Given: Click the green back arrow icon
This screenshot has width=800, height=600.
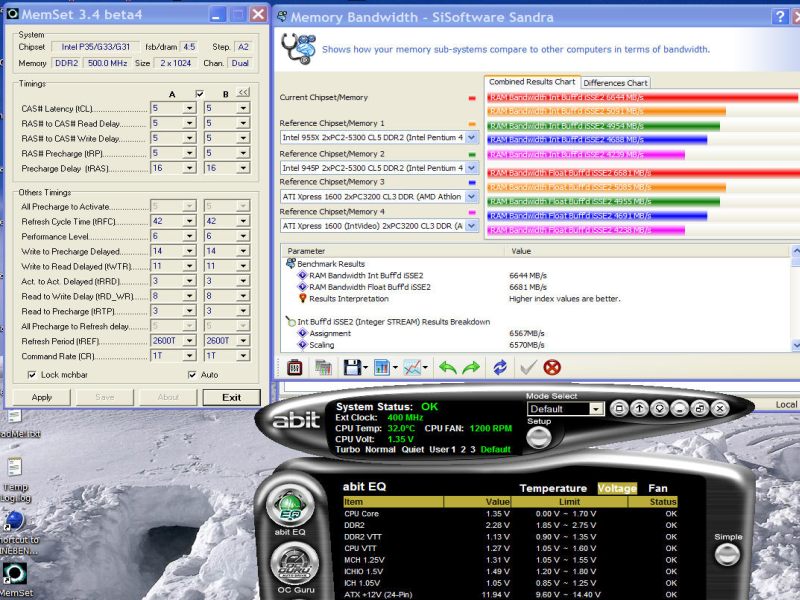Looking at the screenshot, I should tap(447, 367).
